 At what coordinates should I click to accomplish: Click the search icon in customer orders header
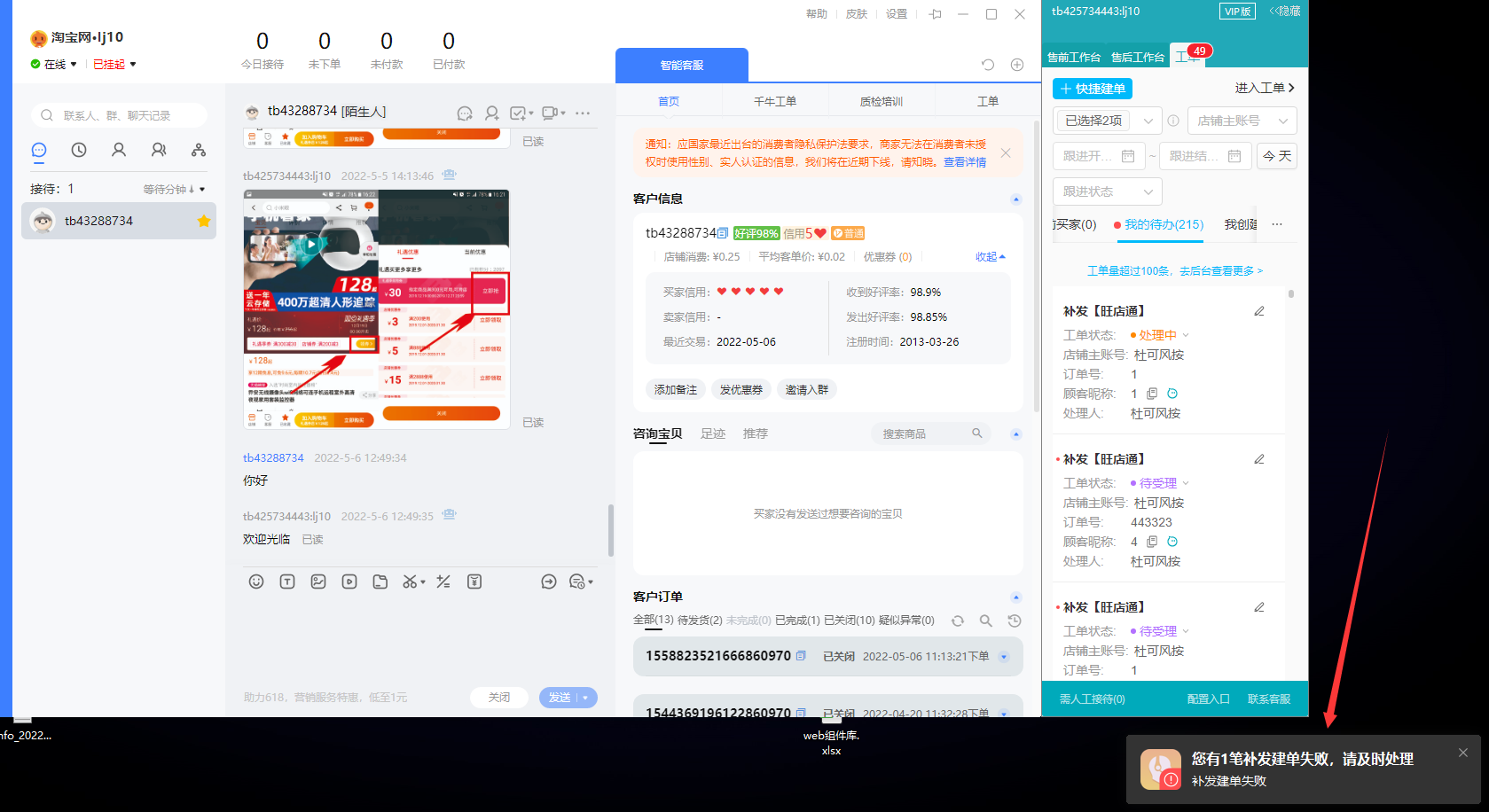click(x=985, y=621)
